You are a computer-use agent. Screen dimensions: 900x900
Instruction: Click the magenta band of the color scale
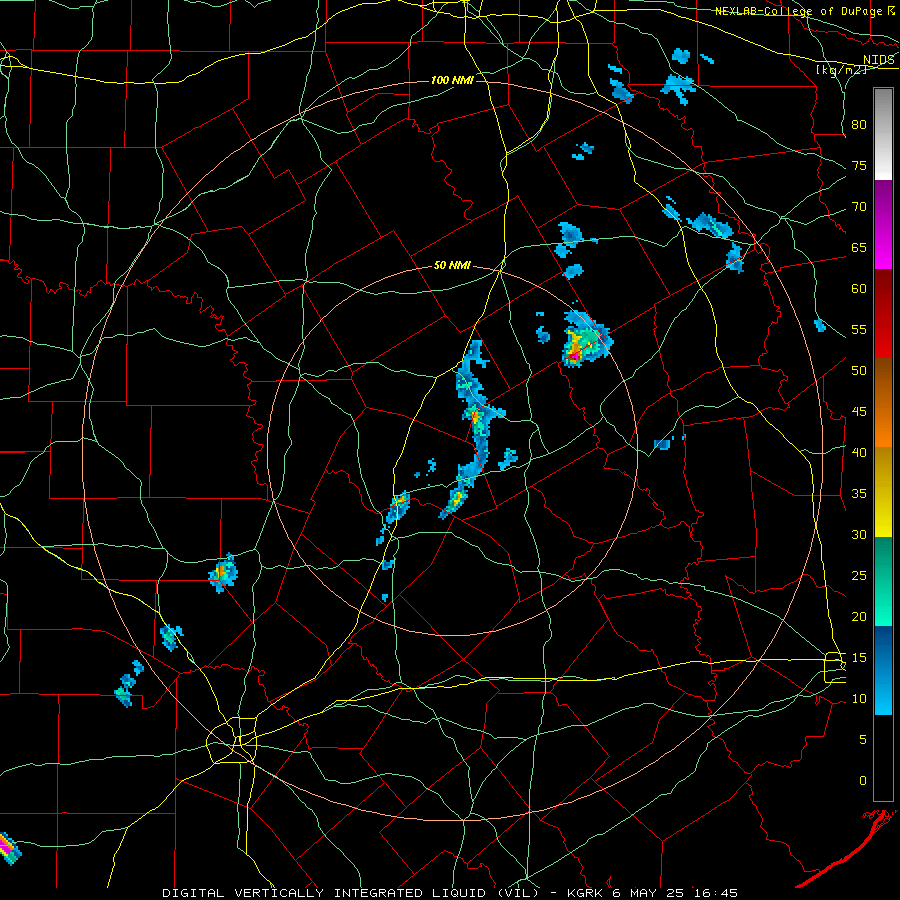[x=883, y=224]
